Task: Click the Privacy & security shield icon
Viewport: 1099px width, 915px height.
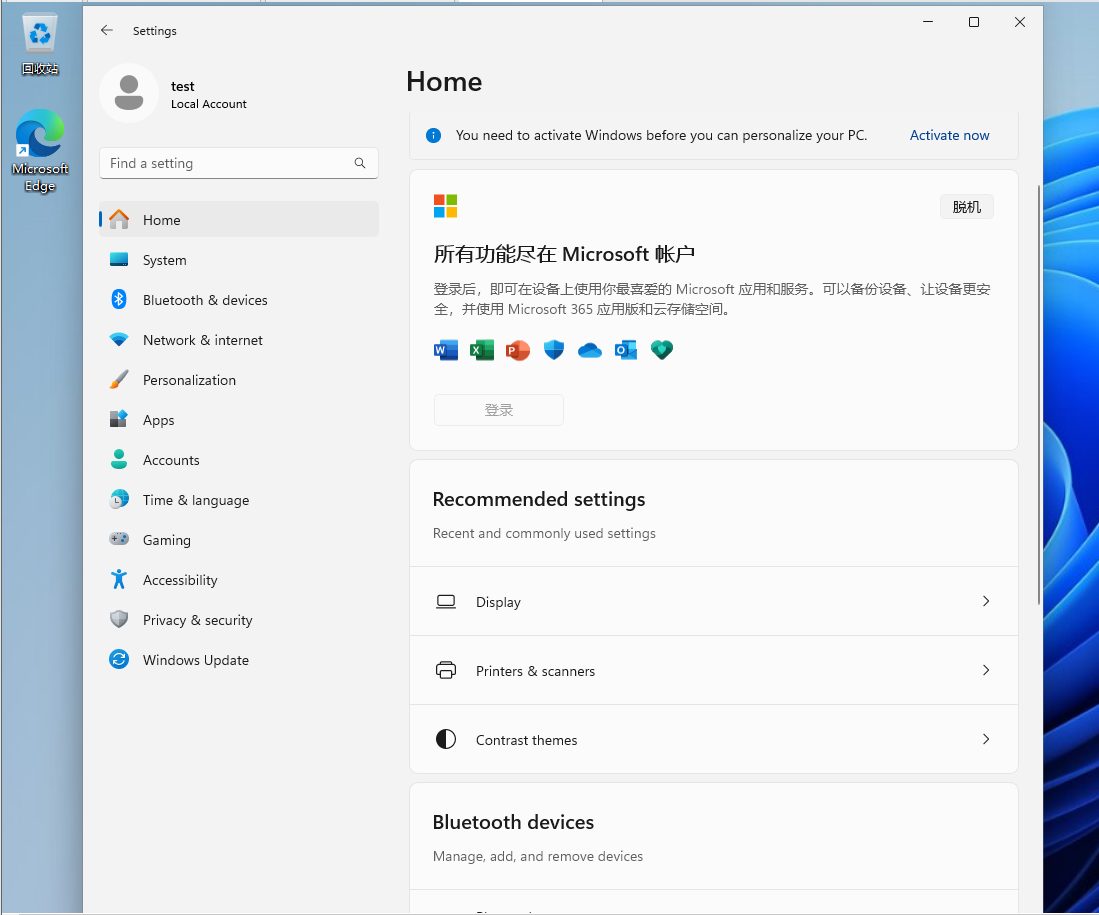Action: pos(119,619)
